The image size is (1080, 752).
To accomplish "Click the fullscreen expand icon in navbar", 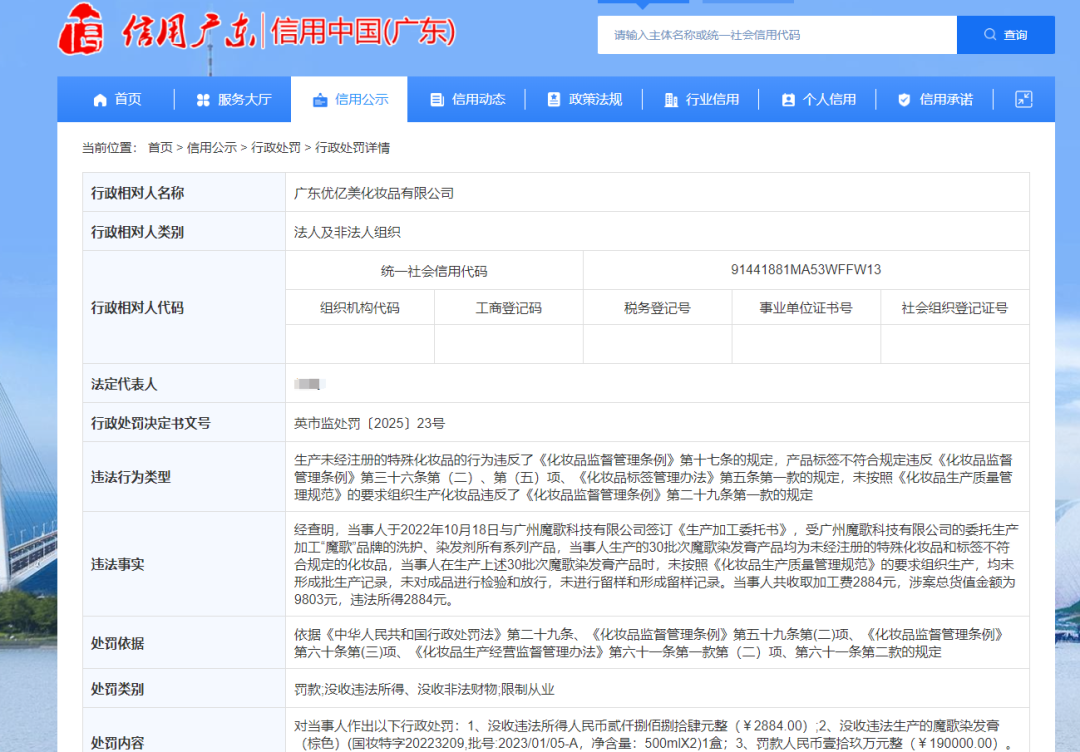I will click(x=1023, y=99).
